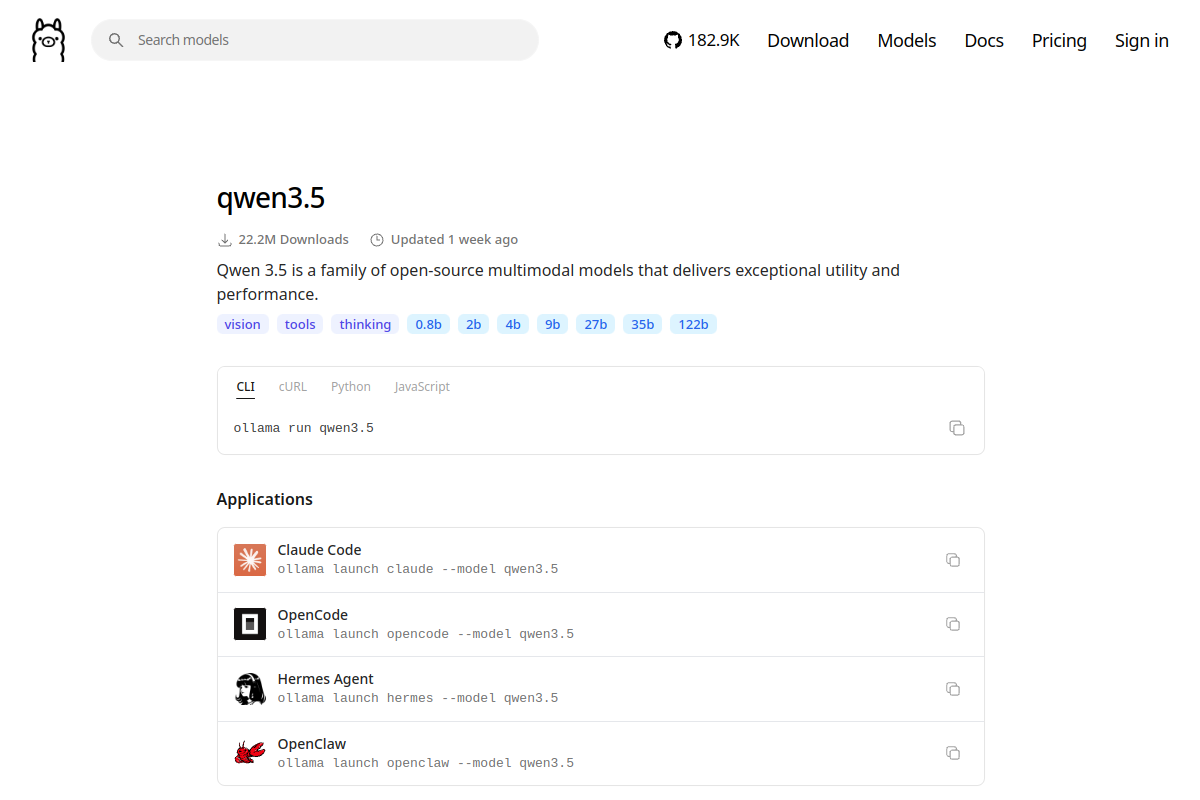Click the OpenCode app icon
Viewport: 1200px width, 800px height.
250,624
